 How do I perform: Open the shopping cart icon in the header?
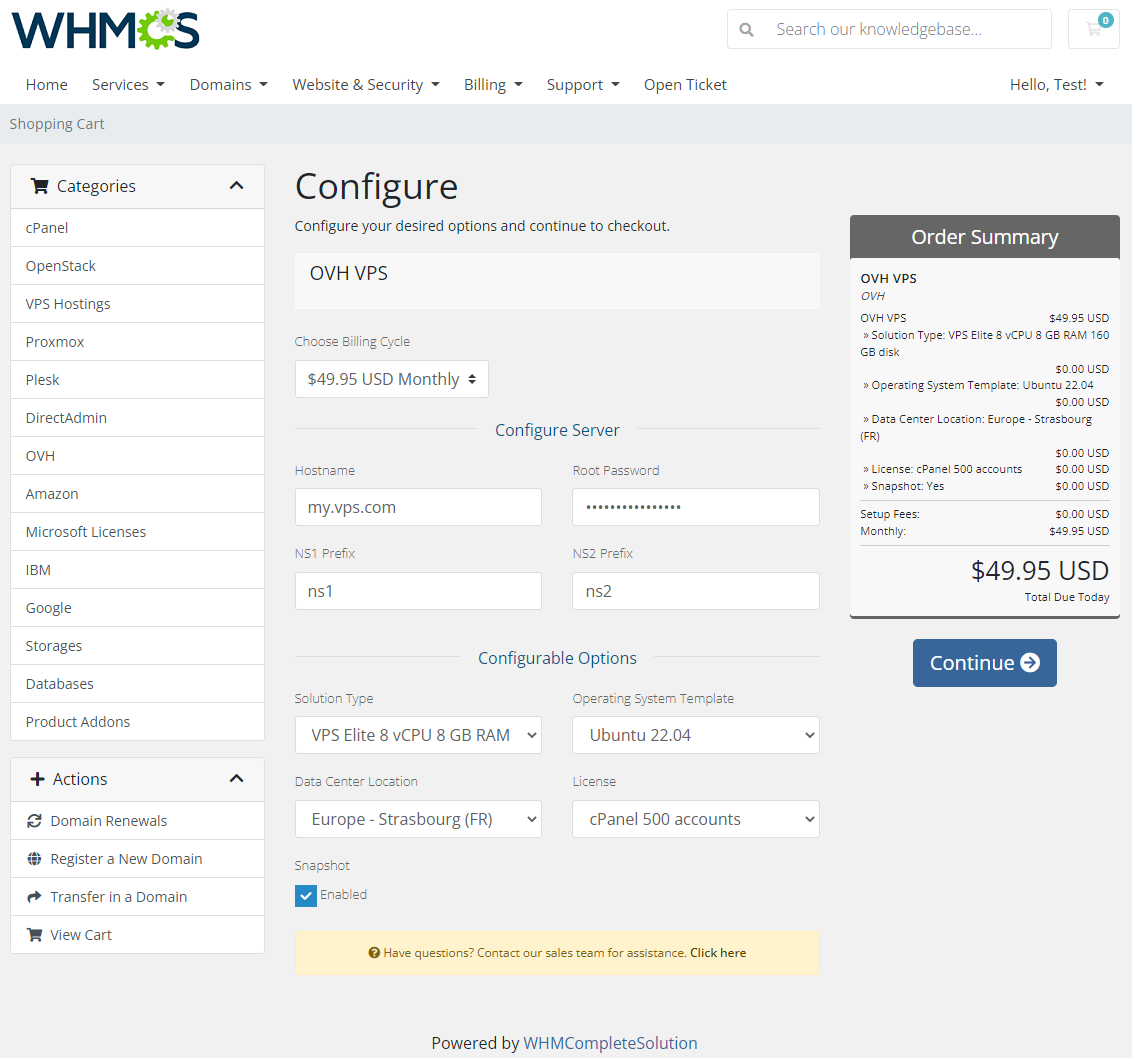coord(1093,29)
